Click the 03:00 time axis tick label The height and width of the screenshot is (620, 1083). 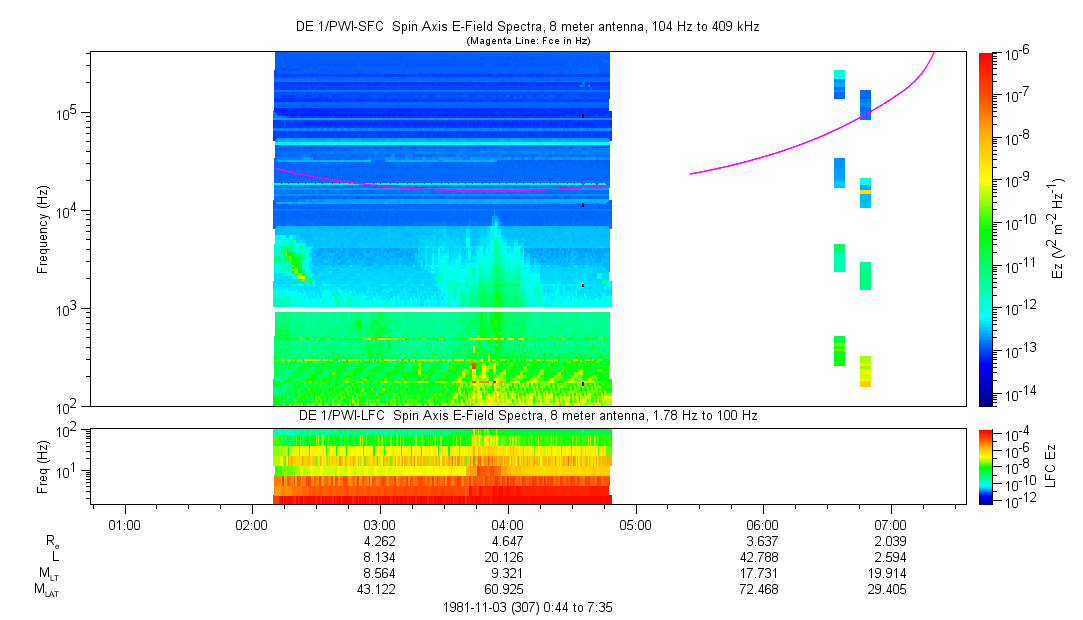pos(379,524)
